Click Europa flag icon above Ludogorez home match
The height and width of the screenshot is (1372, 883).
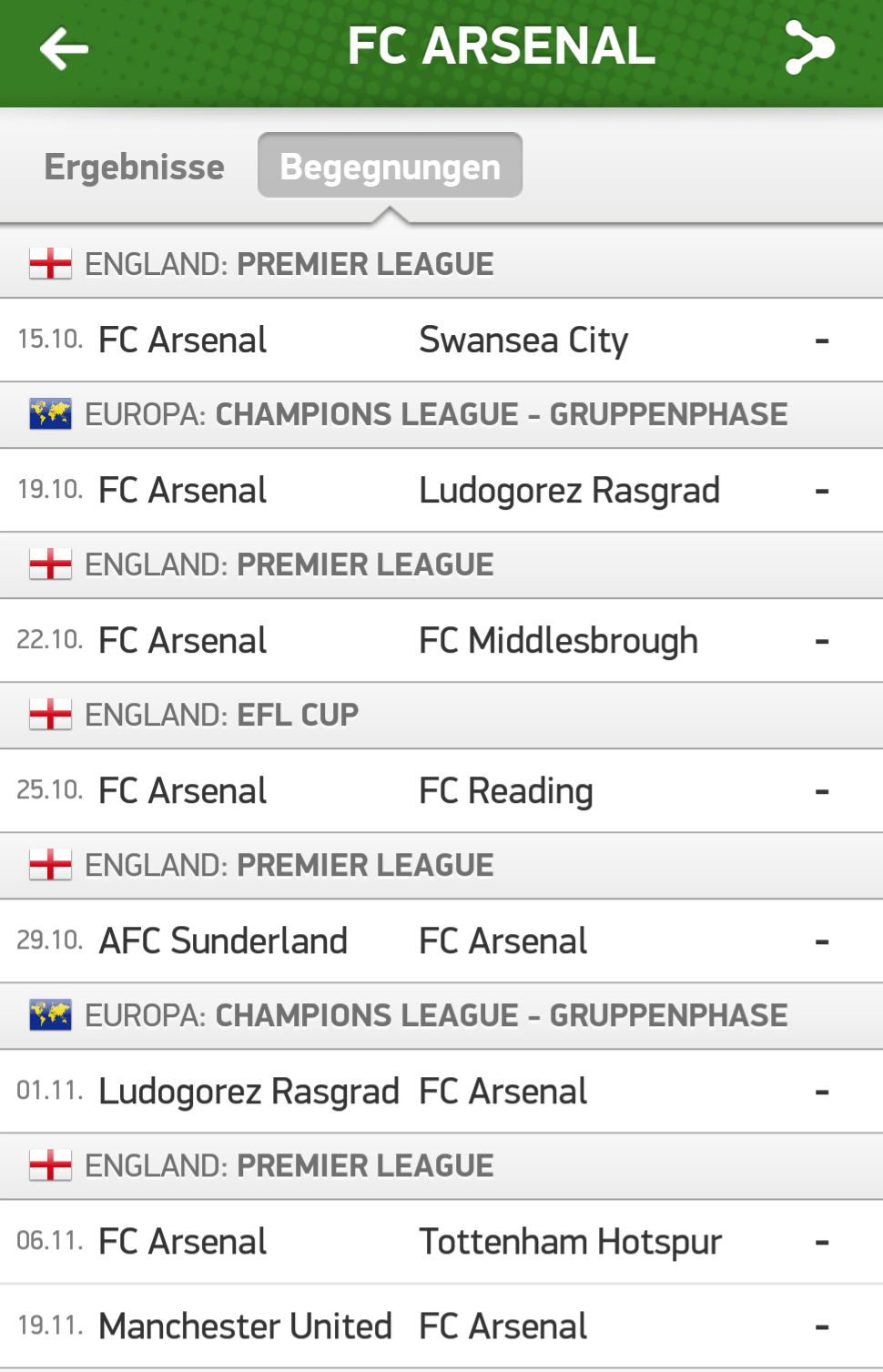click(50, 414)
